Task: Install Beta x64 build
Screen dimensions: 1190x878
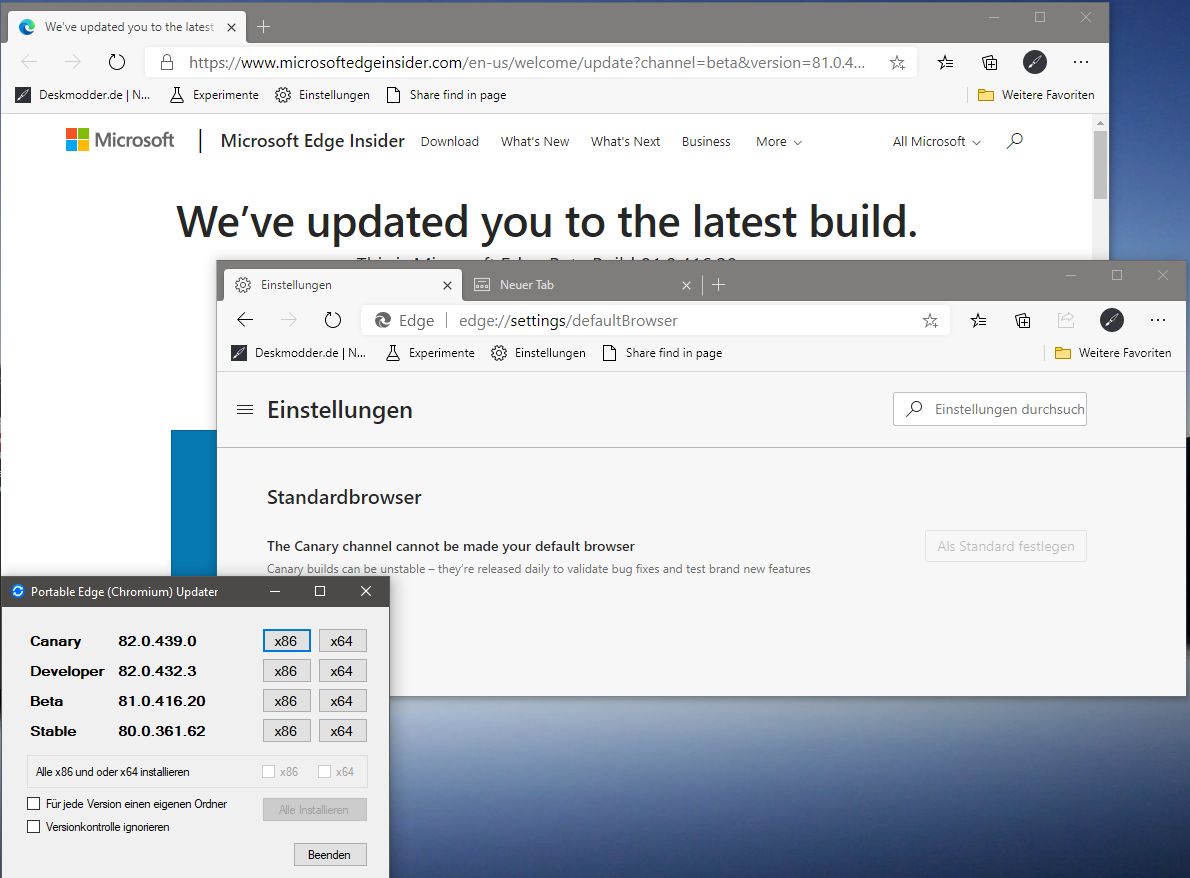Action: 342,701
